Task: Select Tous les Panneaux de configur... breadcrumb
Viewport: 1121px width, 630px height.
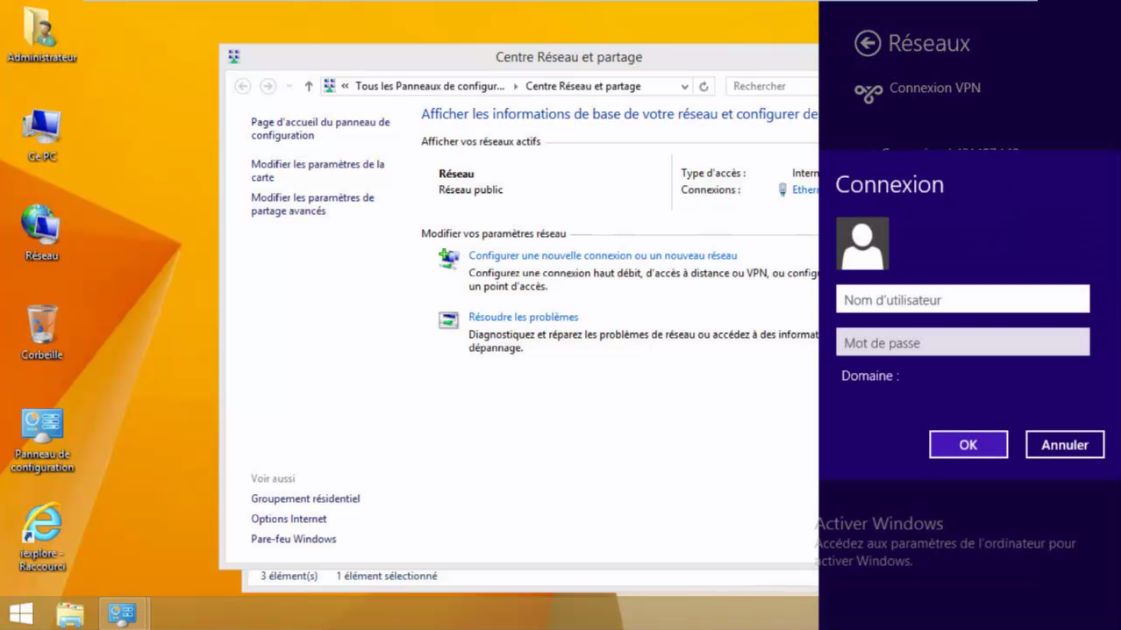Action: [x=430, y=86]
